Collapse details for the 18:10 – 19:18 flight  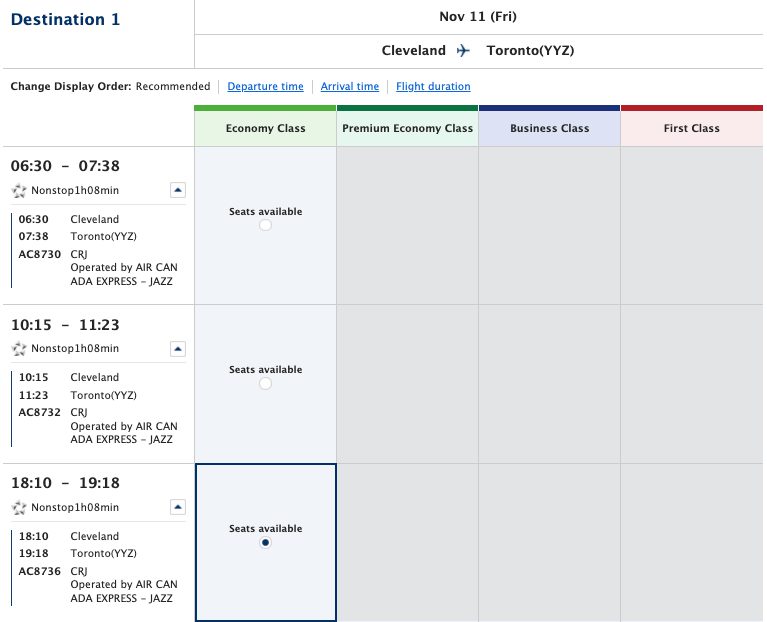point(177,507)
